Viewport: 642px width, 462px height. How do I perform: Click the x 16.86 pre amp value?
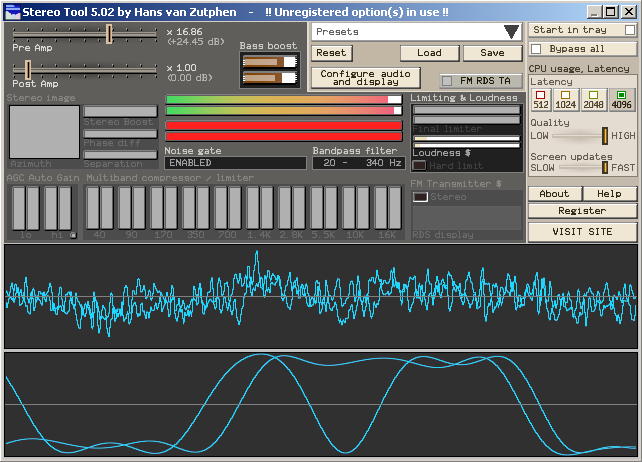(x=185, y=32)
